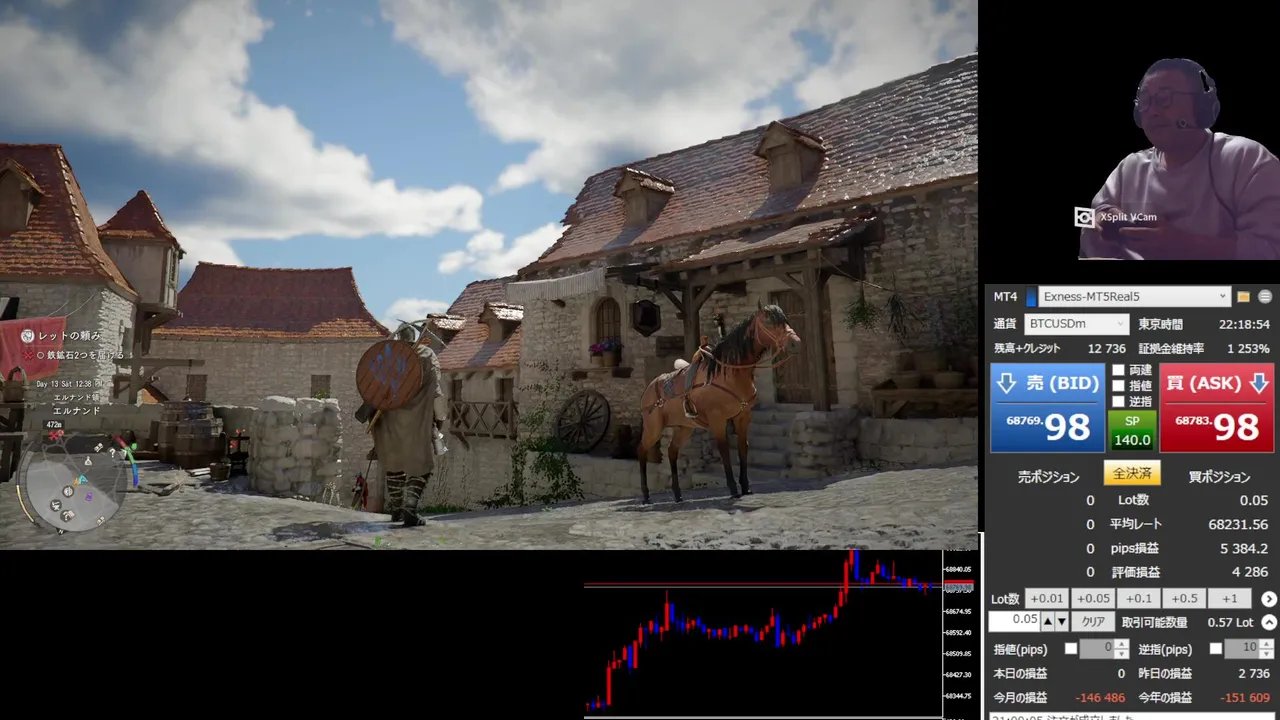Click the blue 売 (BID) sell button

[x=1047, y=408]
